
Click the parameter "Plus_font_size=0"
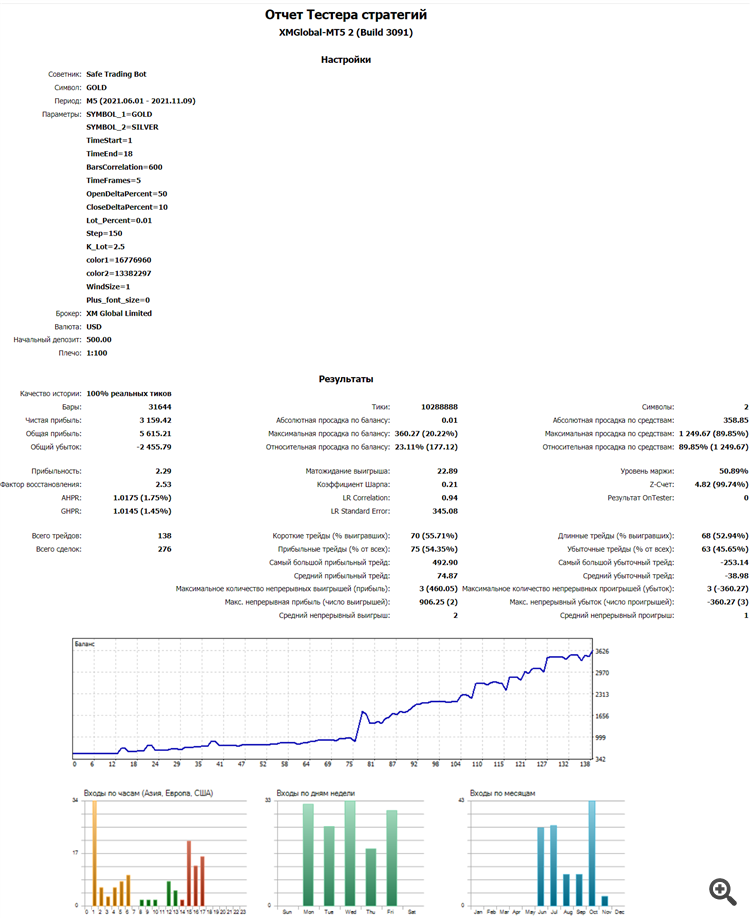(x=118, y=300)
